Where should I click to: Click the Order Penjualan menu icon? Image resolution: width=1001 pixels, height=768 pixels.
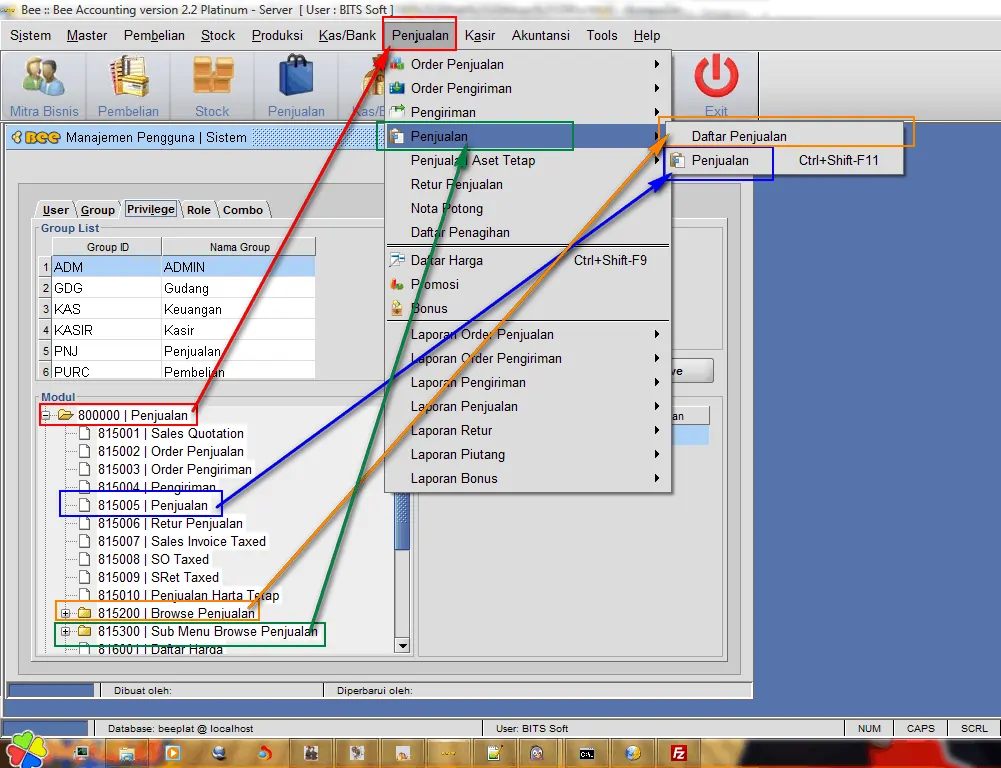point(397,64)
